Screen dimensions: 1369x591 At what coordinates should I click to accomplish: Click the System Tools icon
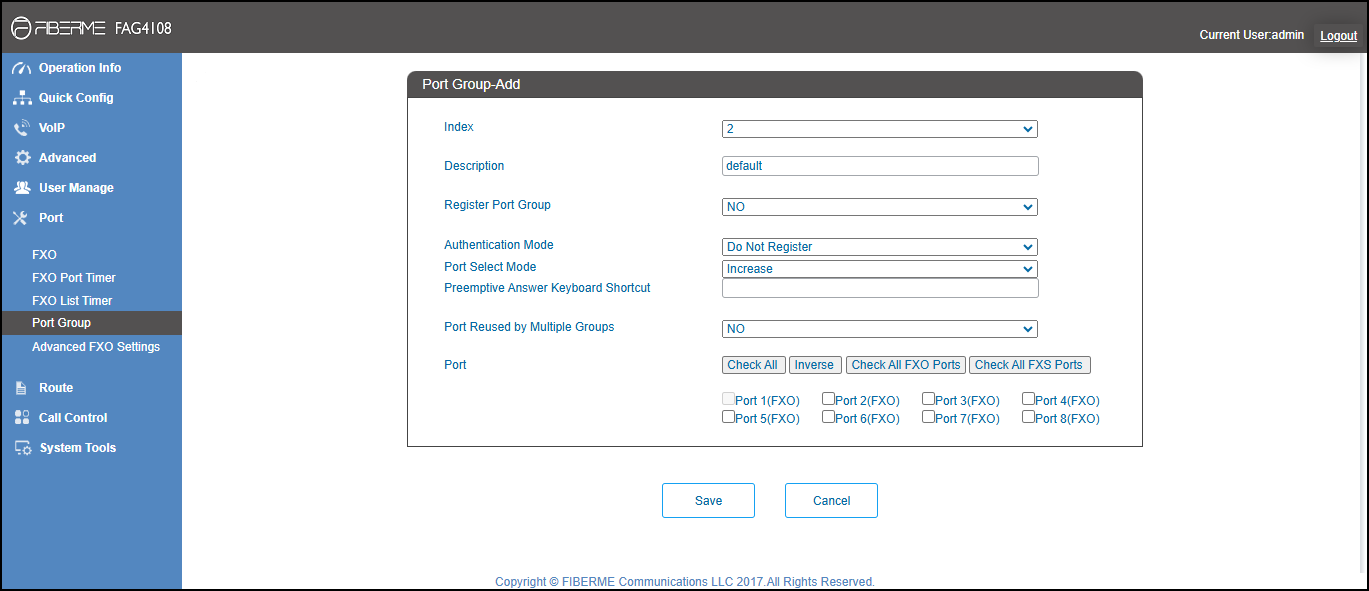[x=22, y=448]
